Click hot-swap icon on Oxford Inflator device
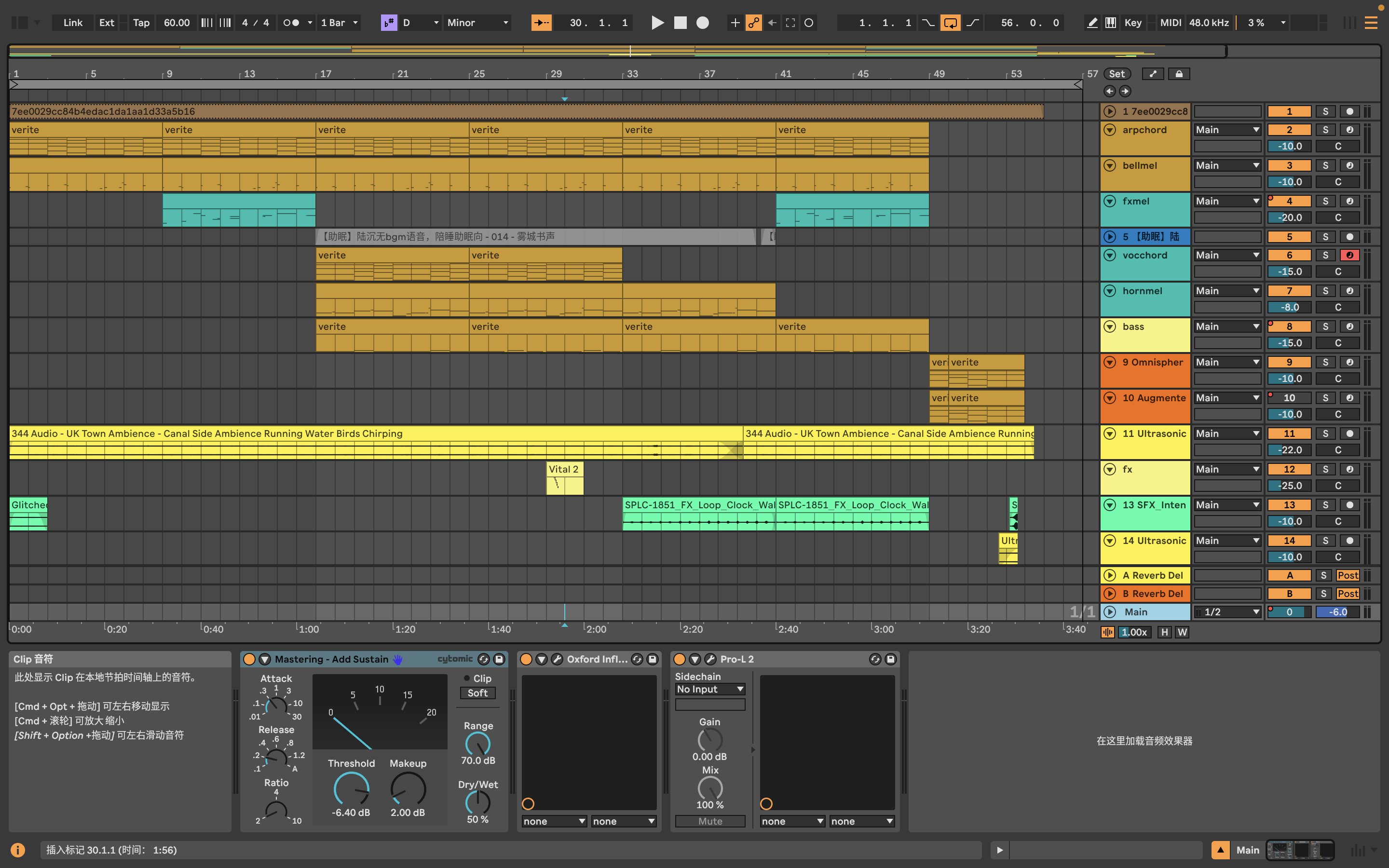 pos(637,659)
